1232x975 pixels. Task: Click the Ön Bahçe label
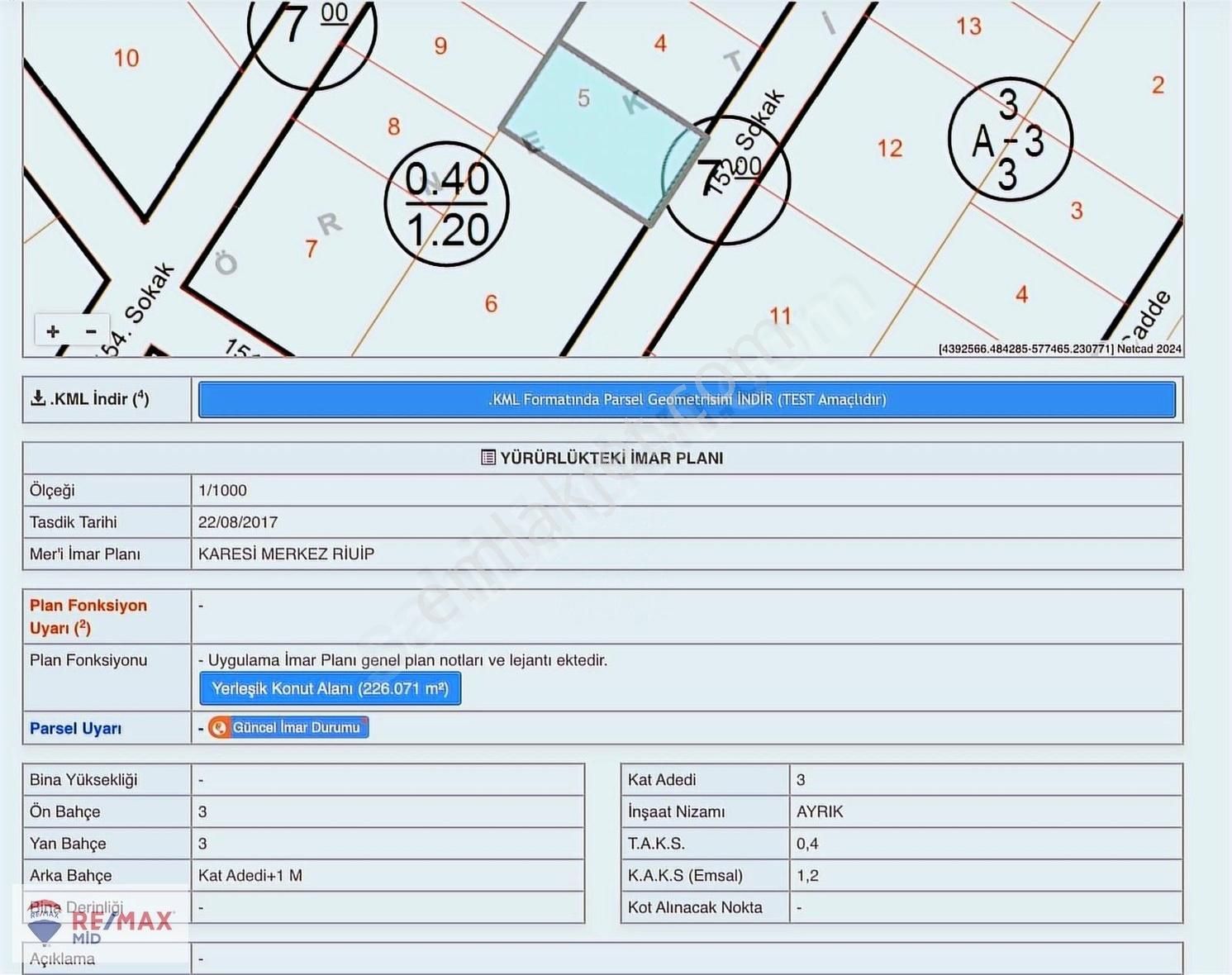pyautogui.click(x=64, y=811)
